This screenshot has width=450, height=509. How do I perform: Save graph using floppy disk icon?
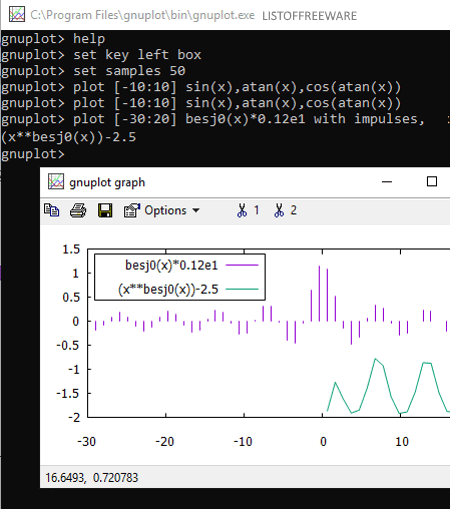click(x=105, y=211)
